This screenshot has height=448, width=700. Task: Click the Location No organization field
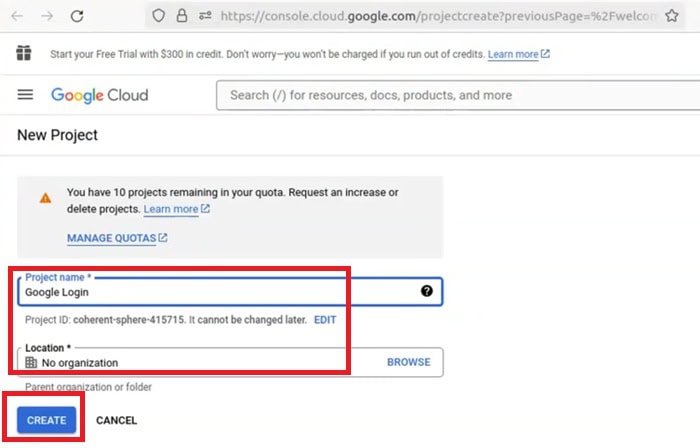[230, 362]
